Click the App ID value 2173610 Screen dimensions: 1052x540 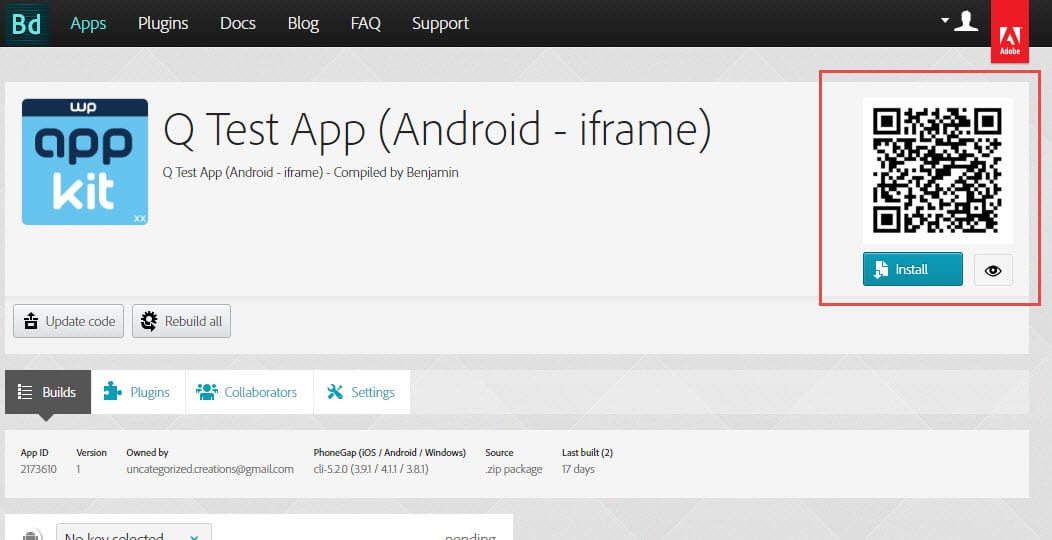pyautogui.click(x=38, y=469)
